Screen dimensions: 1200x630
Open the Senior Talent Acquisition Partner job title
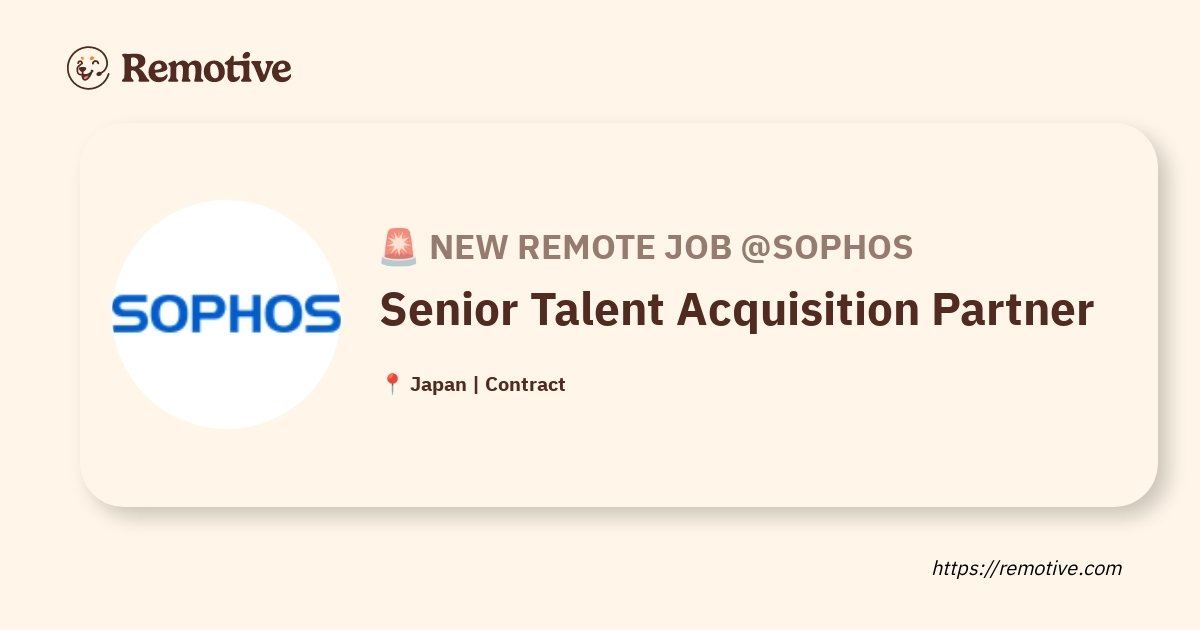pyautogui.click(x=737, y=311)
